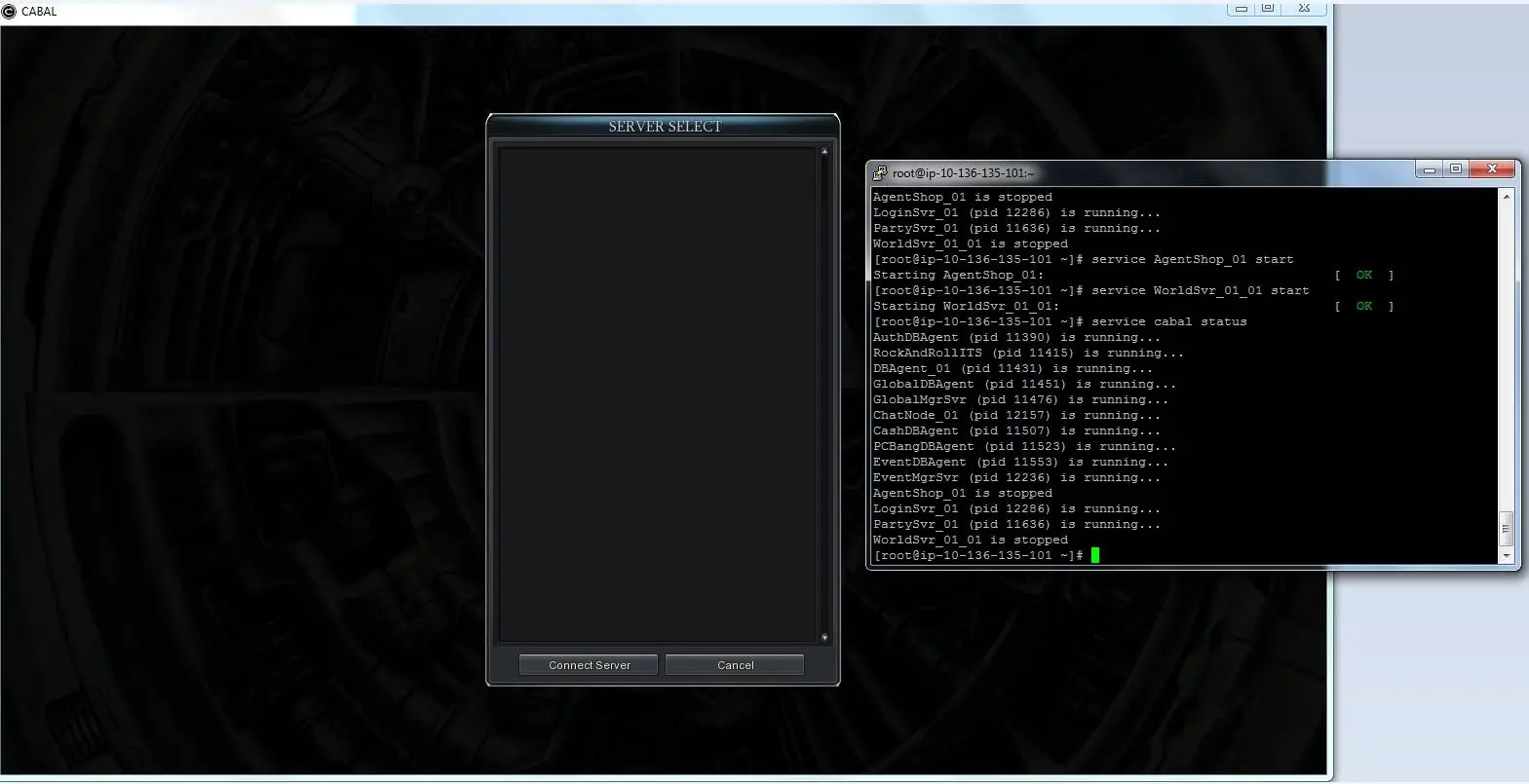Click the Cancel button in Server Select

(x=735, y=665)
